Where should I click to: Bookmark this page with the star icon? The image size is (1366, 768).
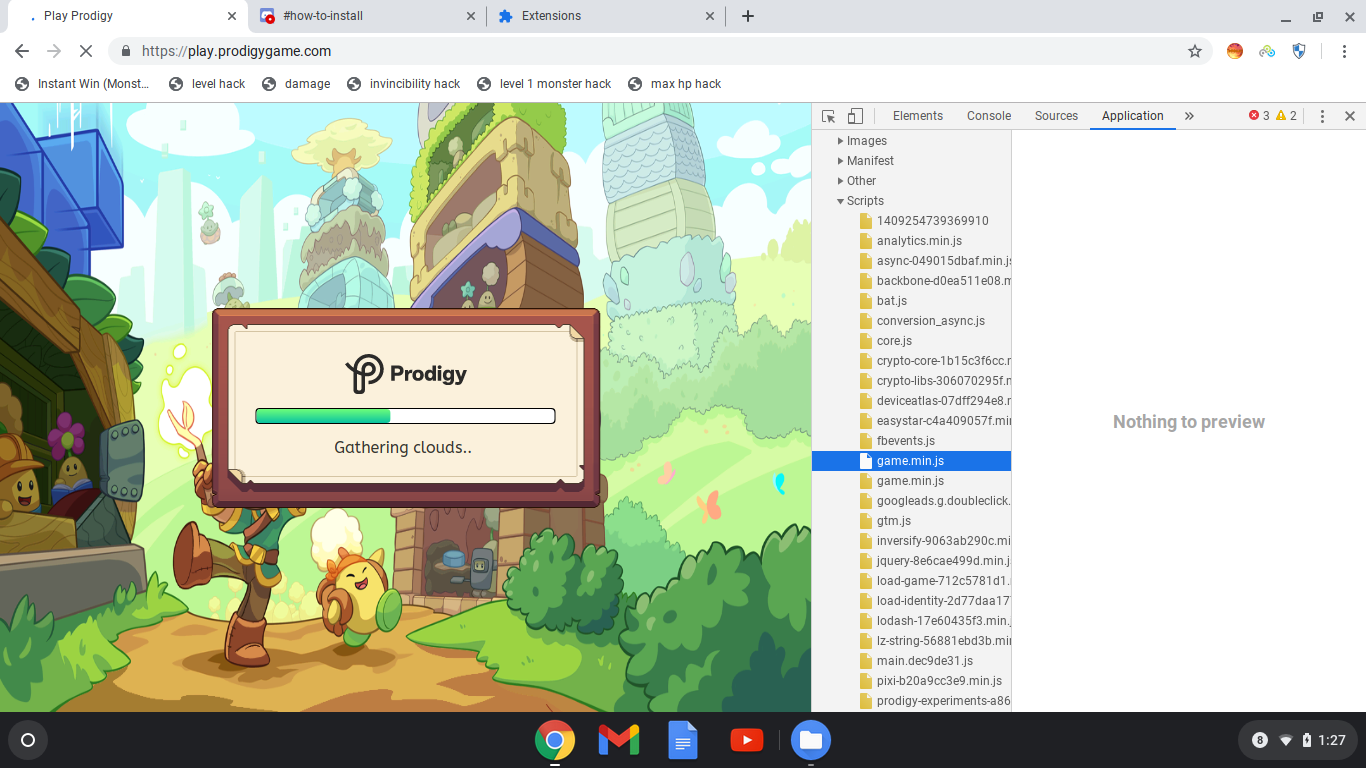[x=1195, y=51]
